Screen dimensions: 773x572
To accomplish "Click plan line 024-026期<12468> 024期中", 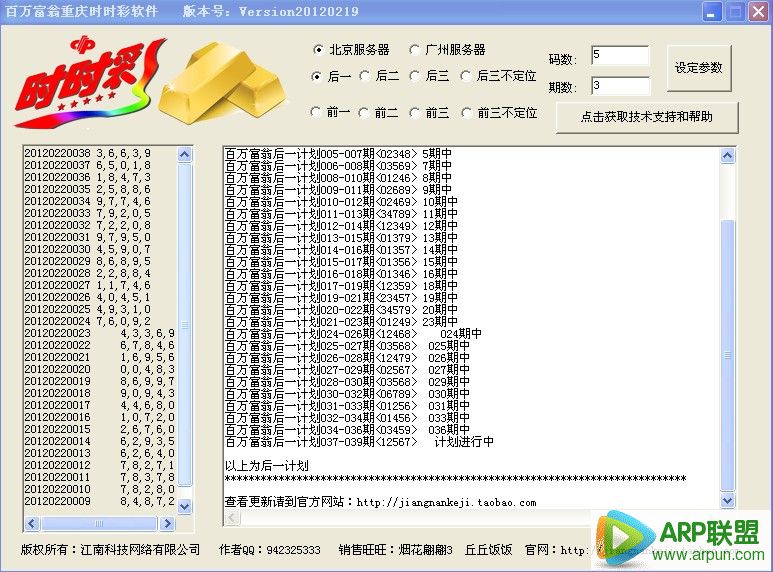I will [x=353, y=334].
